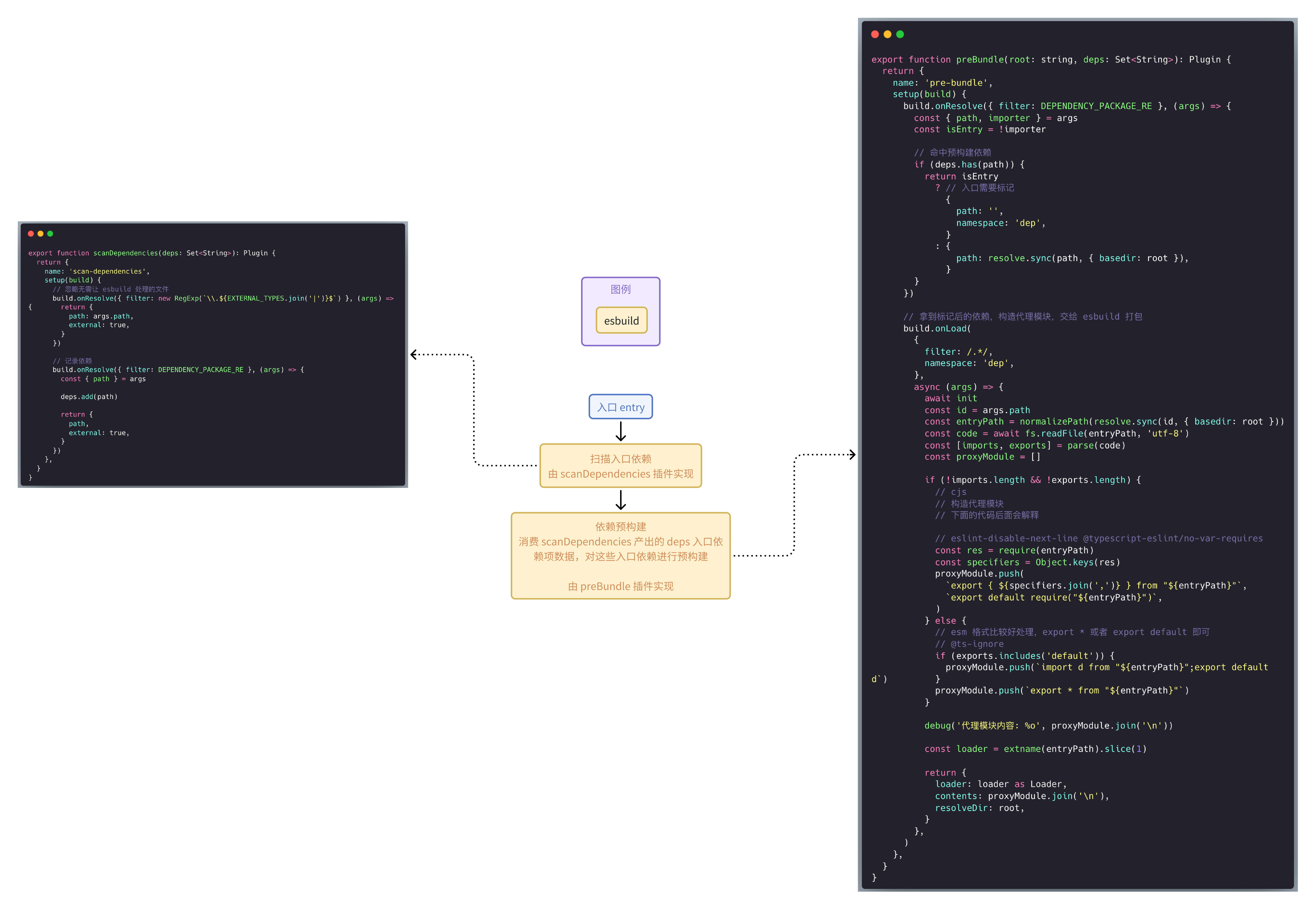Click the 'import d from' proxyModule.push line
Image resolution: width=1316 pixels, height=910 pixels.
pos(1107,668)
